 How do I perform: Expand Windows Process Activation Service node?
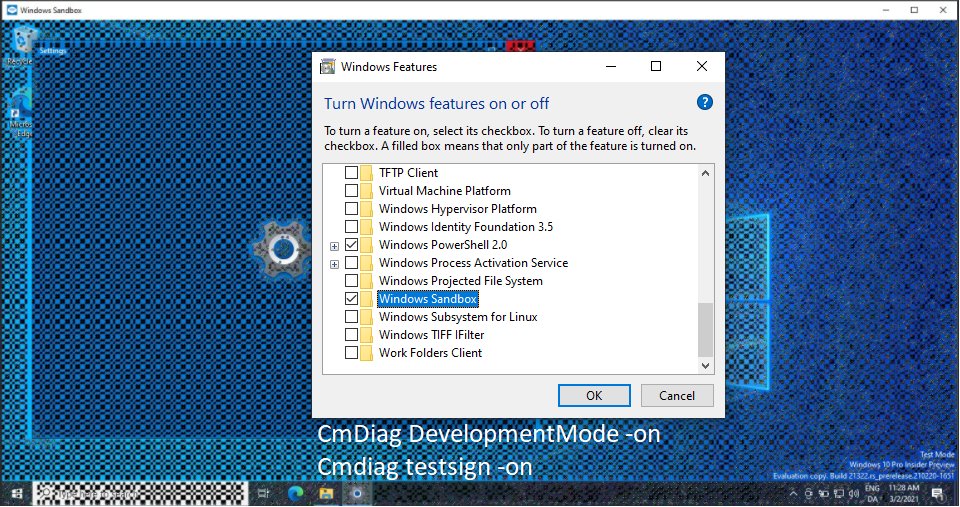pos(334,265)
